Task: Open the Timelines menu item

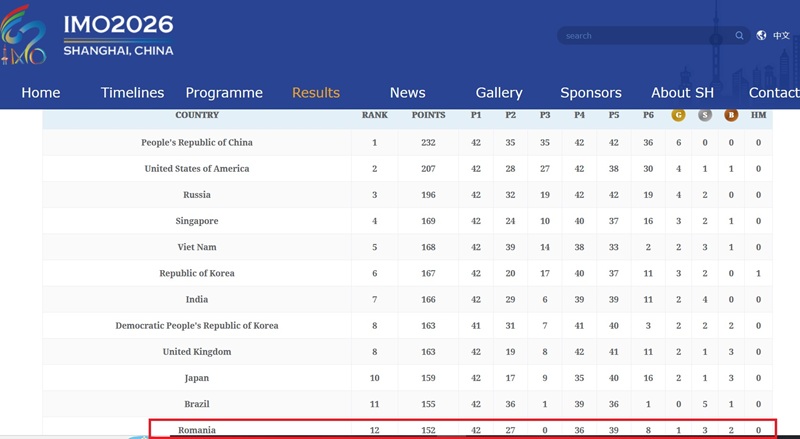Action: coord(132,92)
